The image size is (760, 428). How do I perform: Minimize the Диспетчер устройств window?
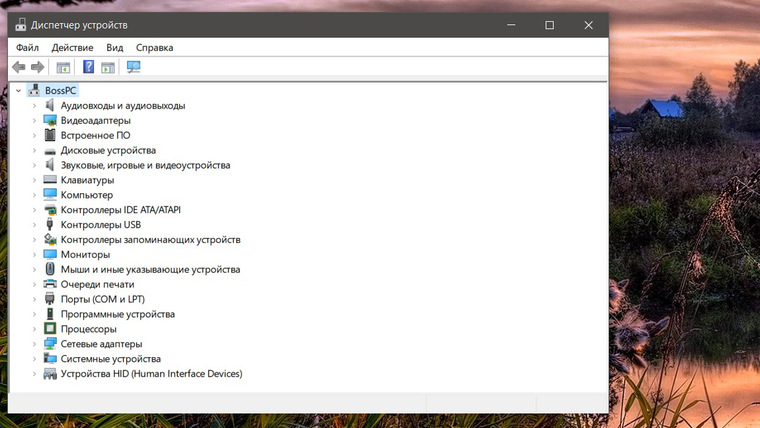click(511, 25)
